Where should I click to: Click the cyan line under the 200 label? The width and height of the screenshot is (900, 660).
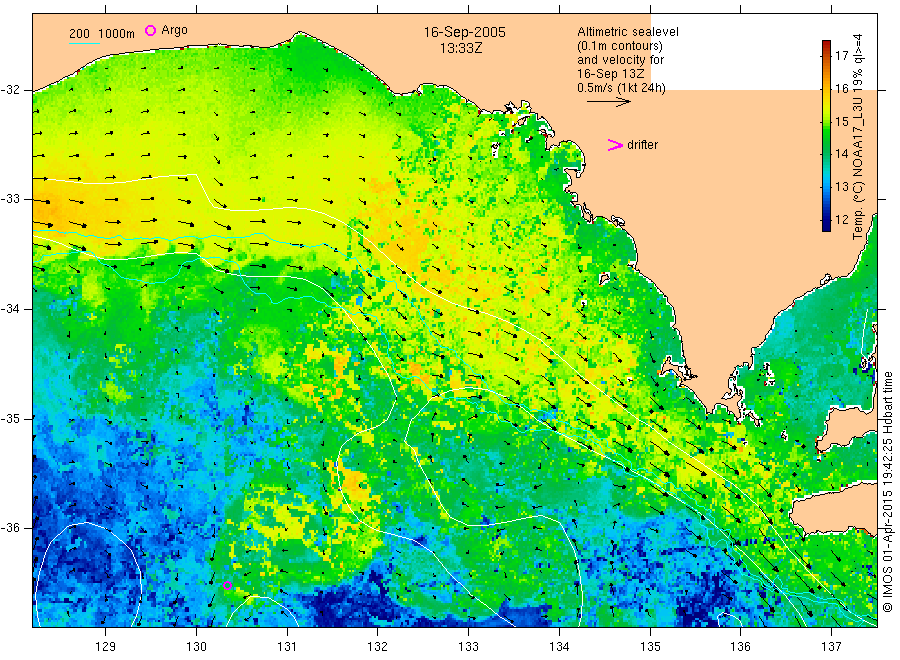[x=84, y=43]
